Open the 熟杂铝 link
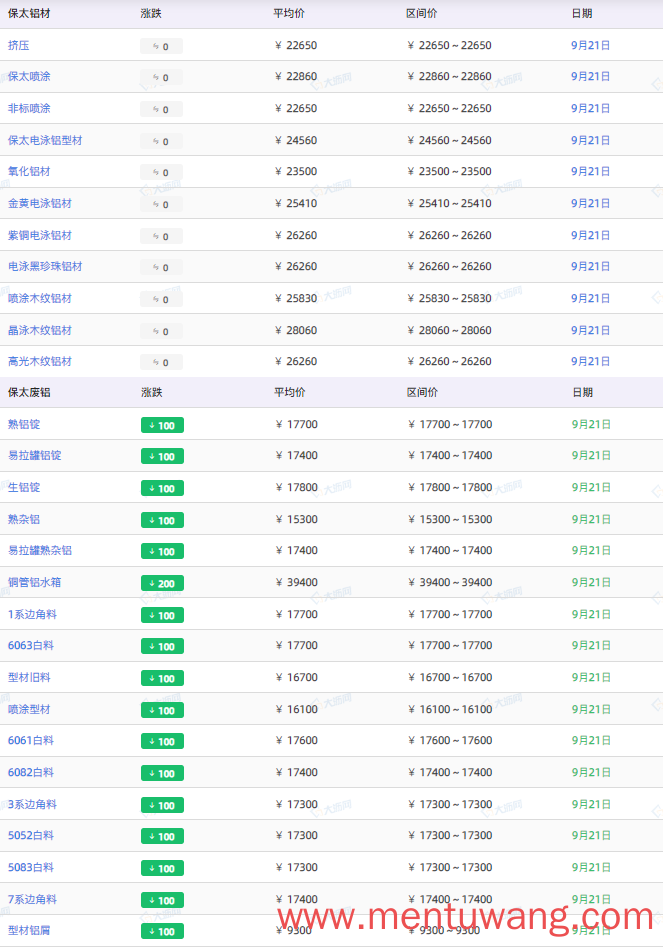The image size is (663, 947). click(24, 519)
